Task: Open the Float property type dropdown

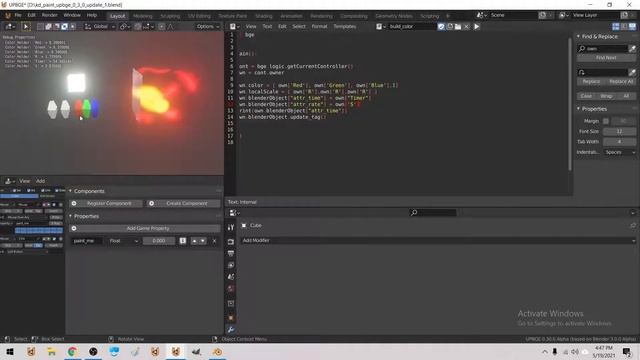Action: tap(124, 241)
